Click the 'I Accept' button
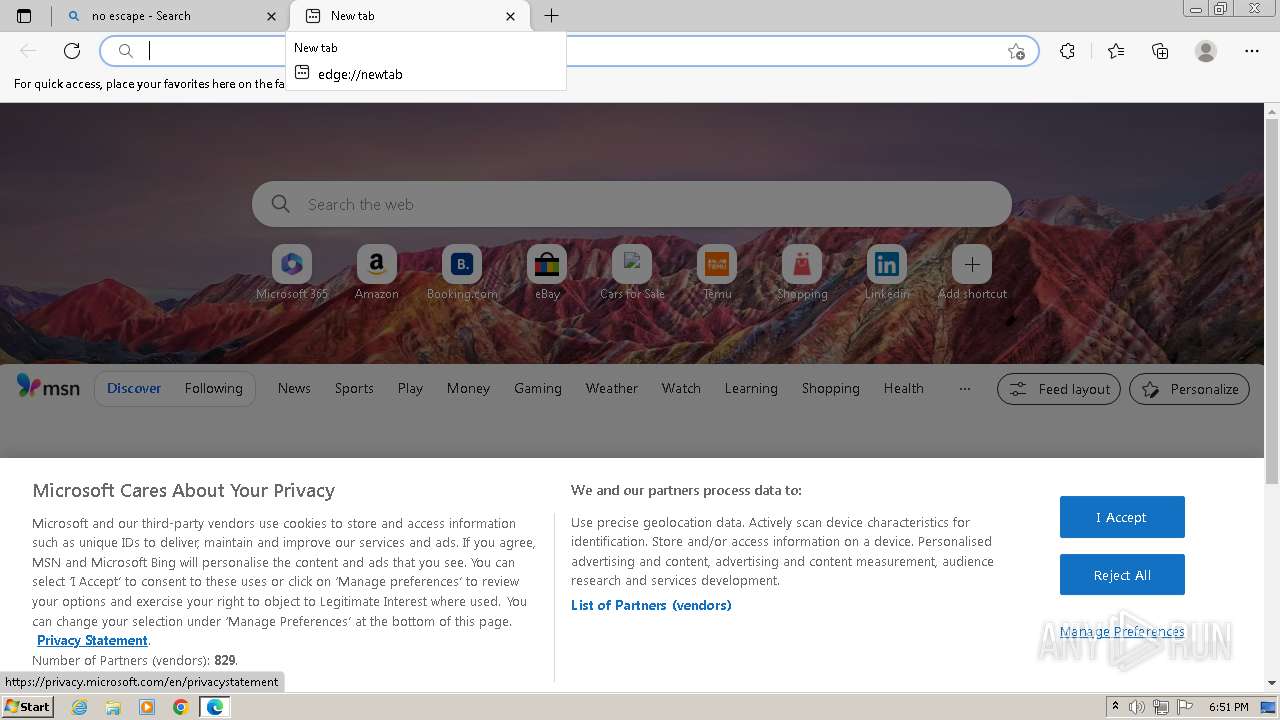 coord(1122,517)
